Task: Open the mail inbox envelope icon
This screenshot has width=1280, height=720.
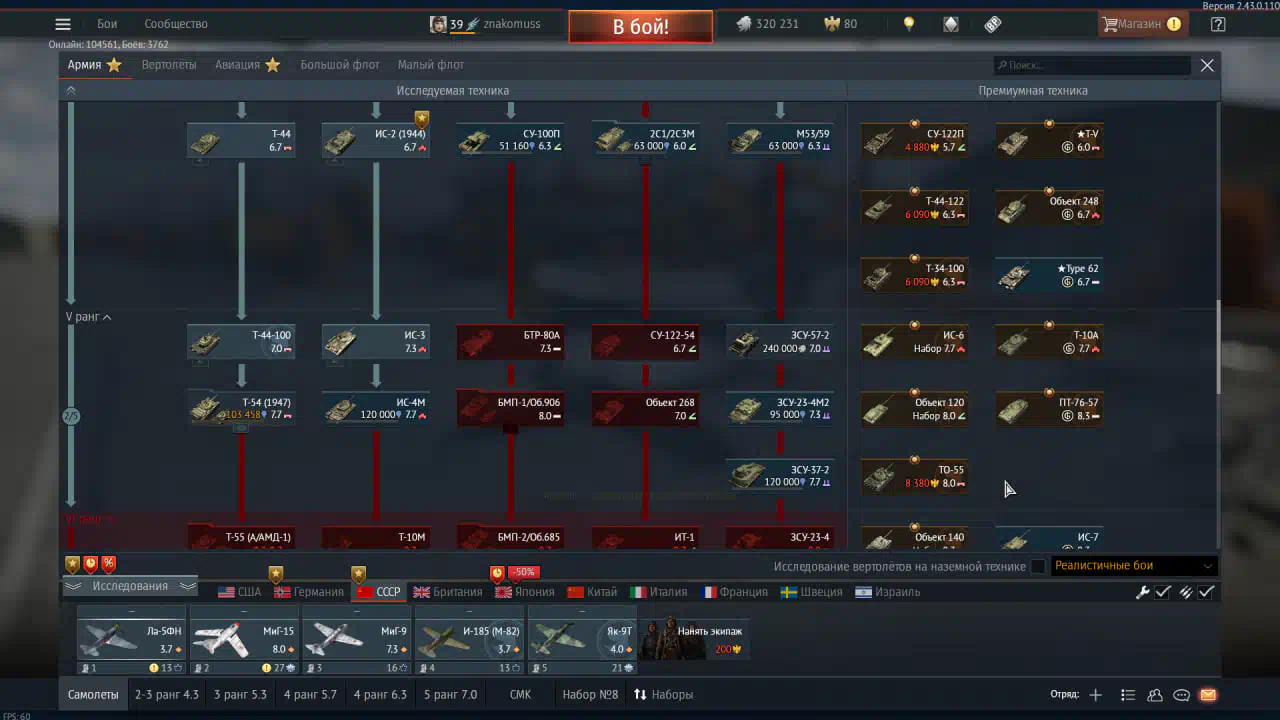Action: click(x=1208, y=695)
